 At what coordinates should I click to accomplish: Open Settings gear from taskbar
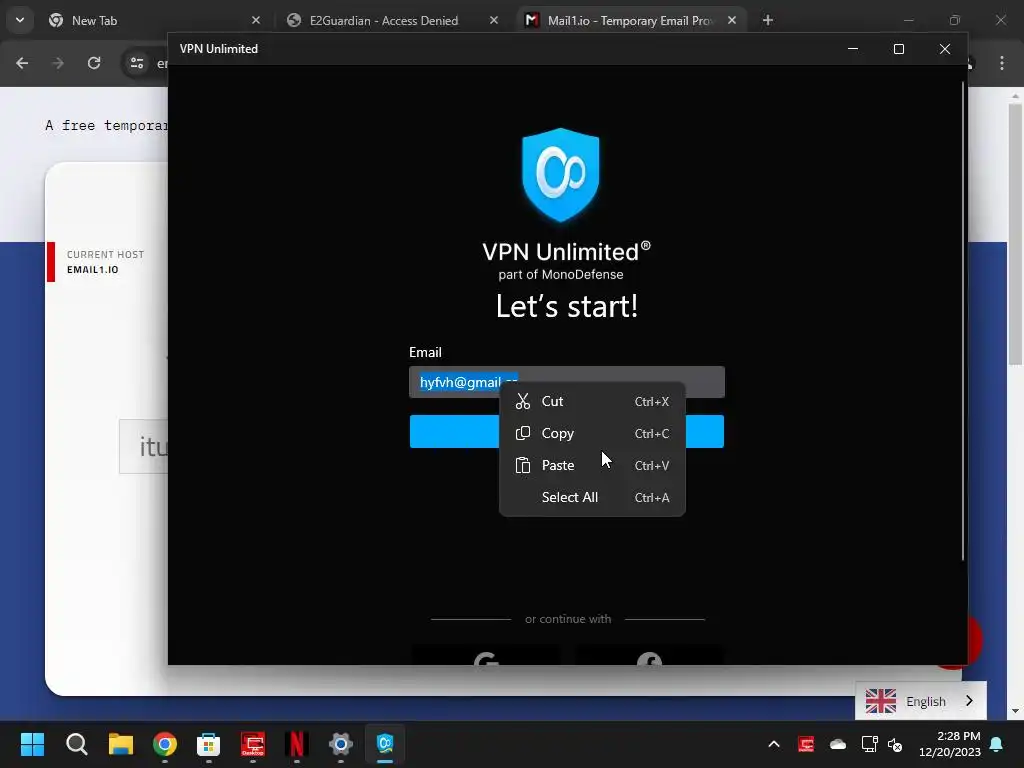pos(340,744)
